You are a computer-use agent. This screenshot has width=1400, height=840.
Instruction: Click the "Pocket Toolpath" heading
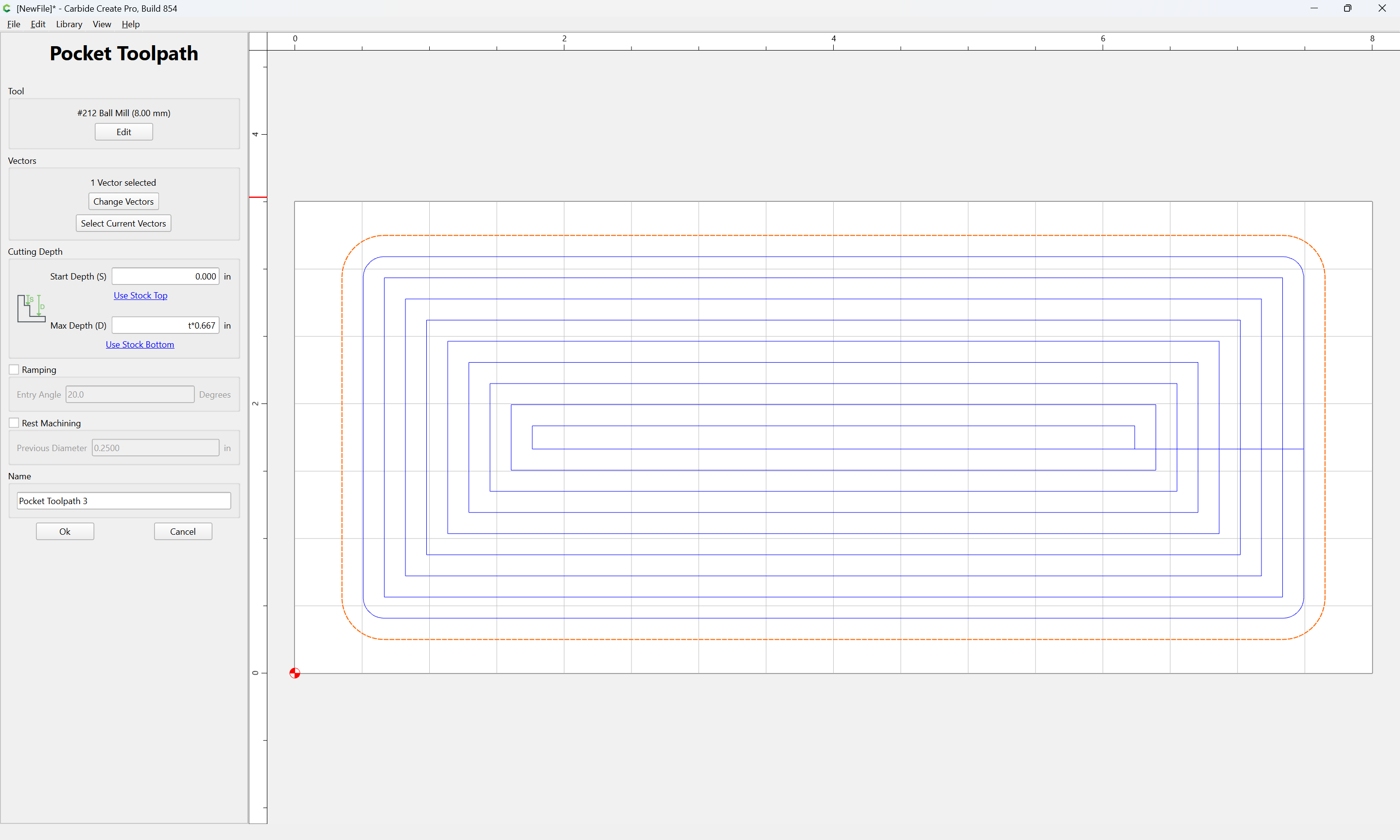coord(124,53)
